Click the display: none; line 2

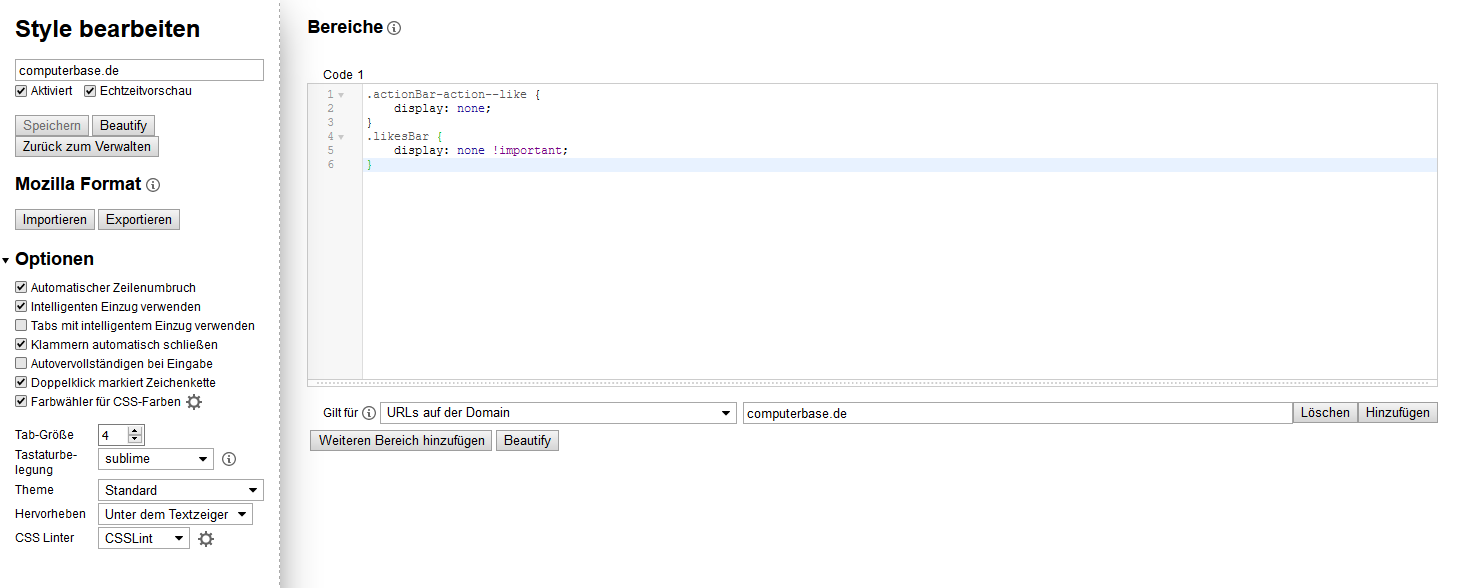(x=443, y=109)
